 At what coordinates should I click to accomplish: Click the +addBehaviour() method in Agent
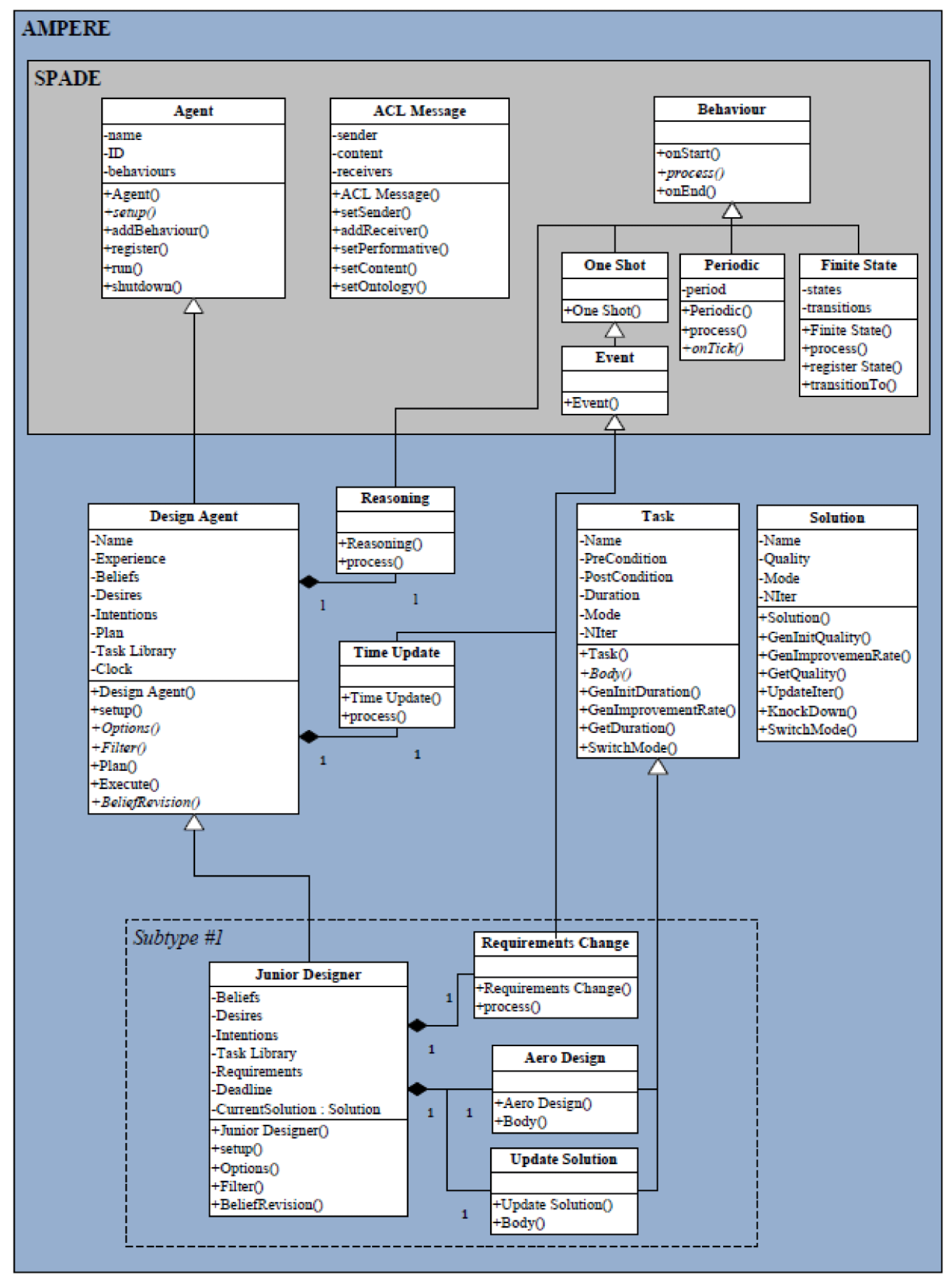click(x=156, y=230)
